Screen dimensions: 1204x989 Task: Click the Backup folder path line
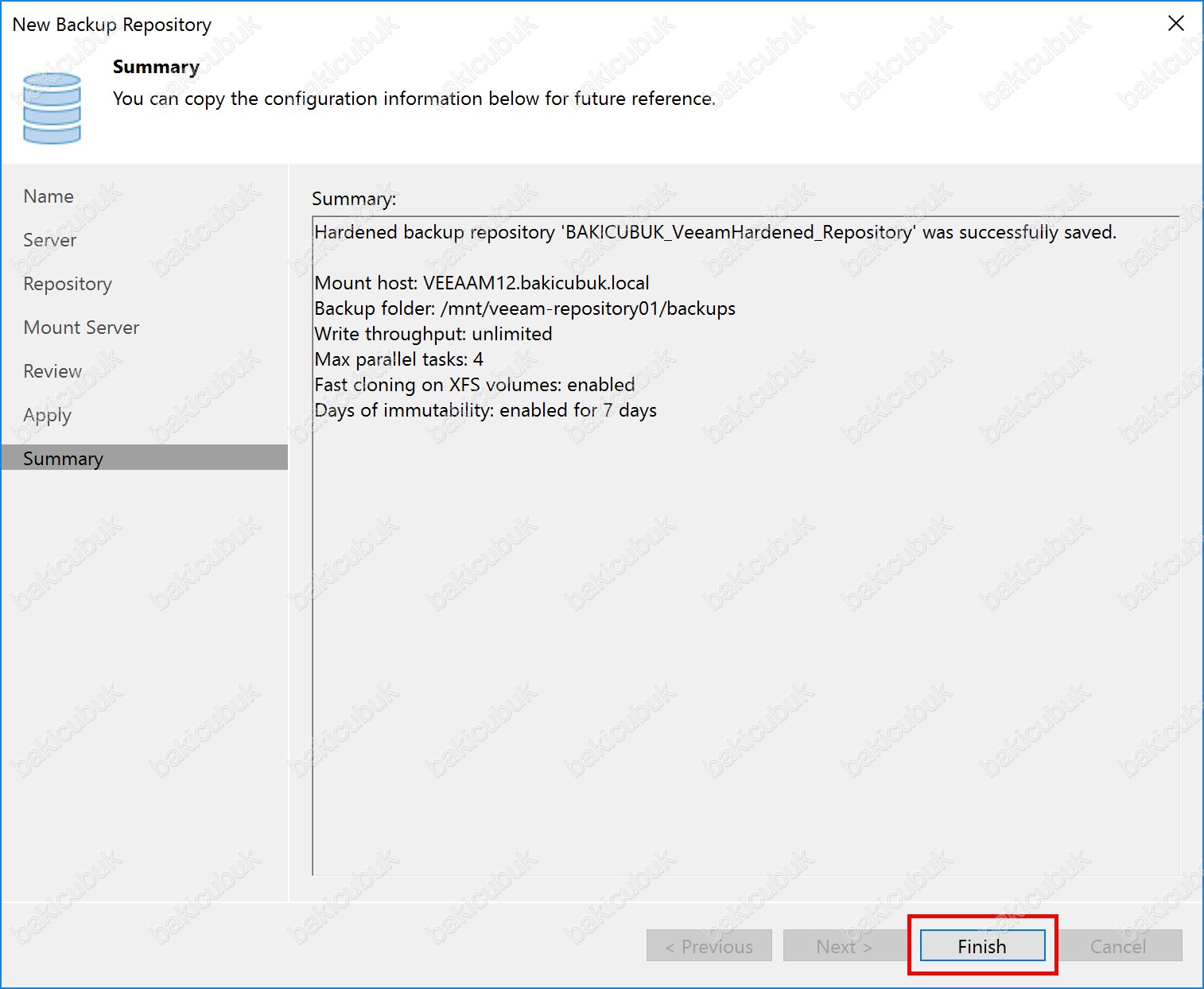pos(525,308)
